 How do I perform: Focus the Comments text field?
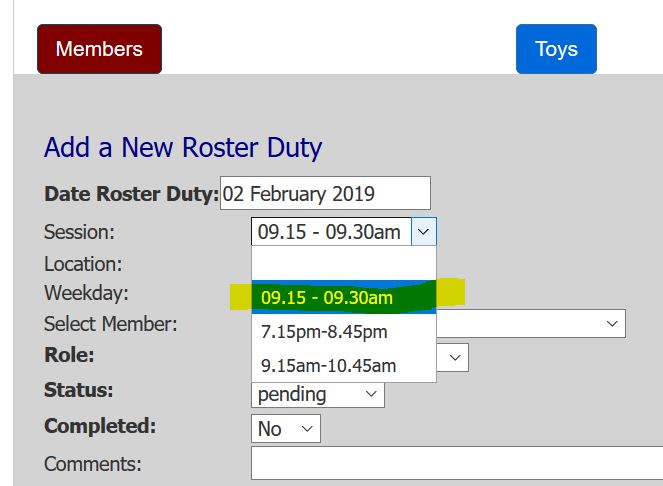click(x=456, y=464)
